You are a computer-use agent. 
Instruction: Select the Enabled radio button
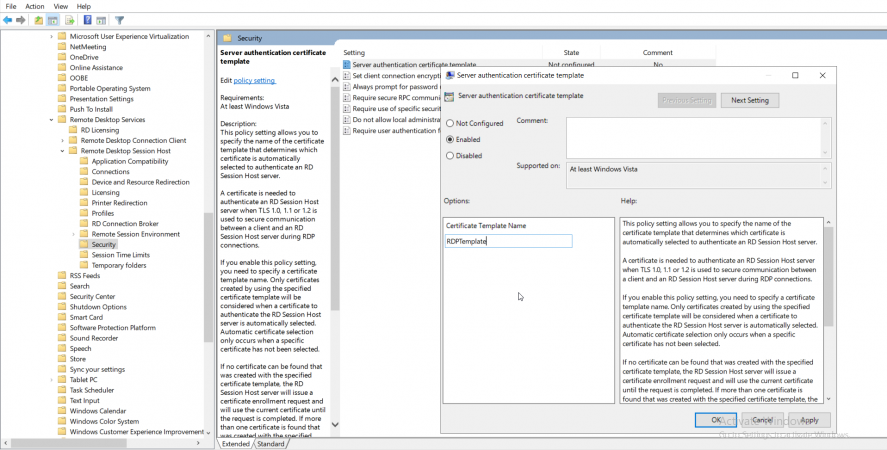pyautogui.click(x=450, y=140)
